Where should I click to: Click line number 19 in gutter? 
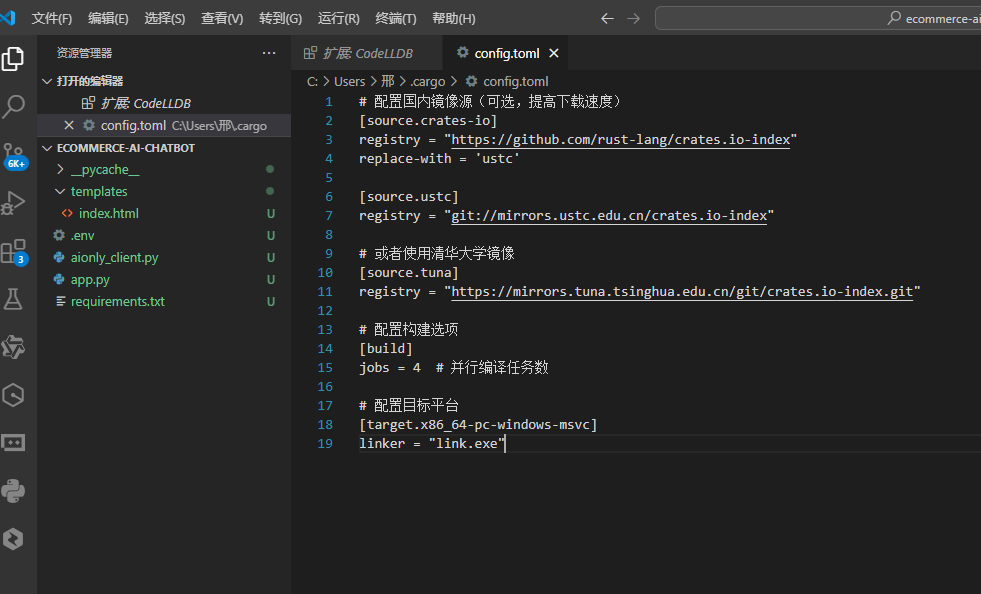[x=325, y=443]
